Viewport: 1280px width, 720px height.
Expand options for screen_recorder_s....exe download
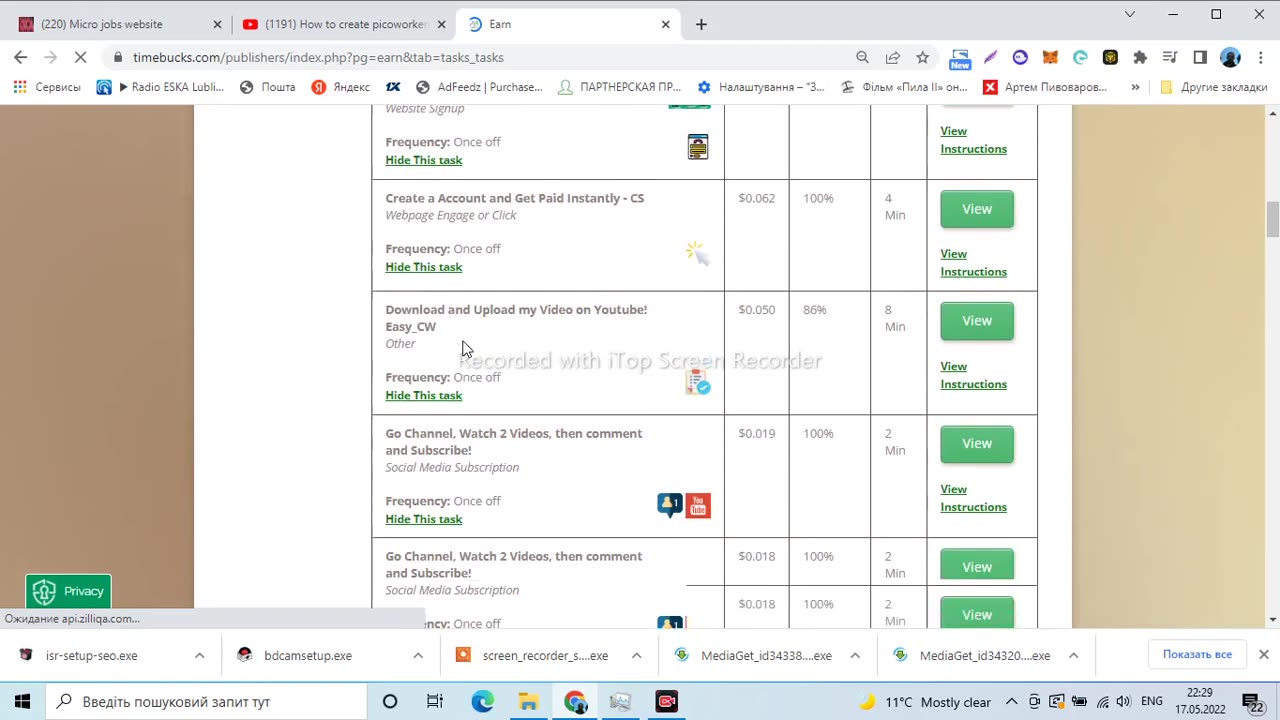tap(636, 656)
